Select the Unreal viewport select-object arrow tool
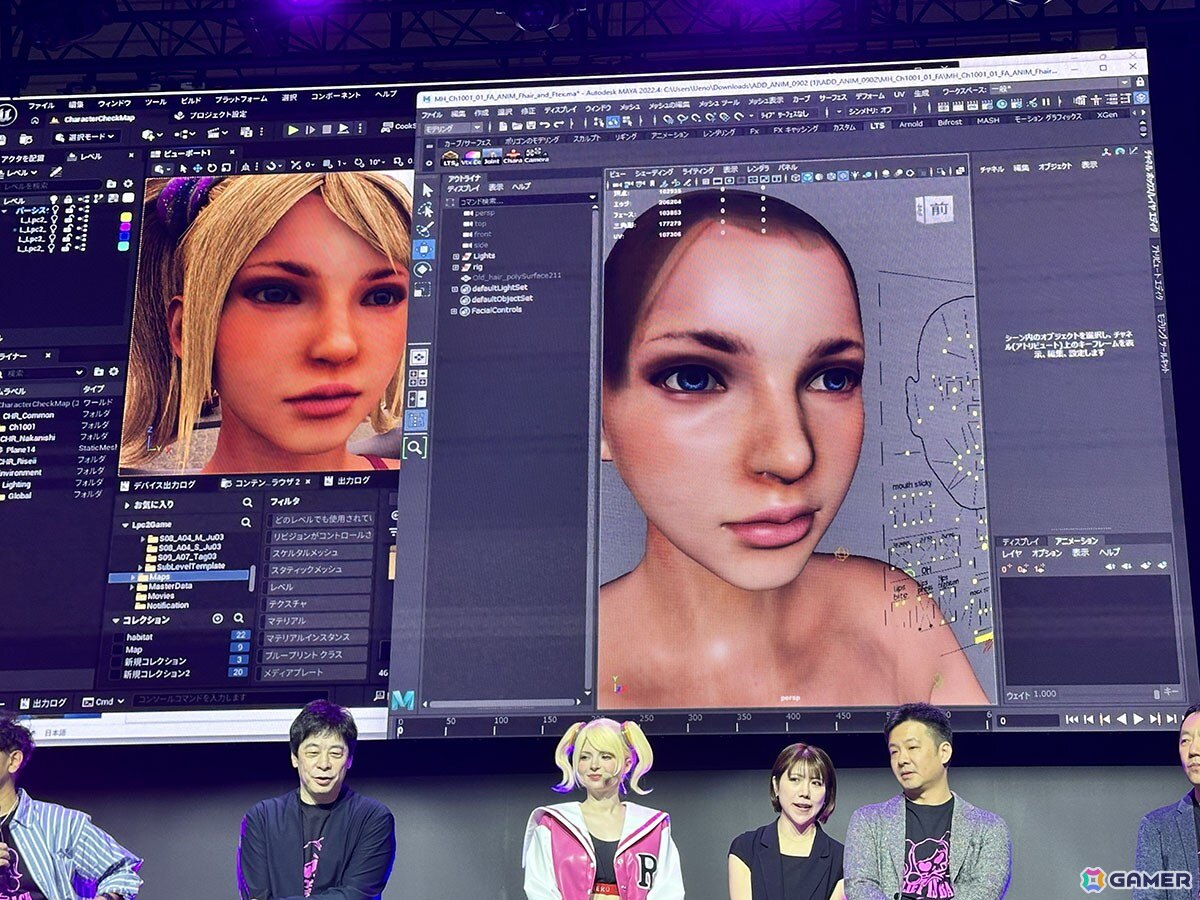 183,167
